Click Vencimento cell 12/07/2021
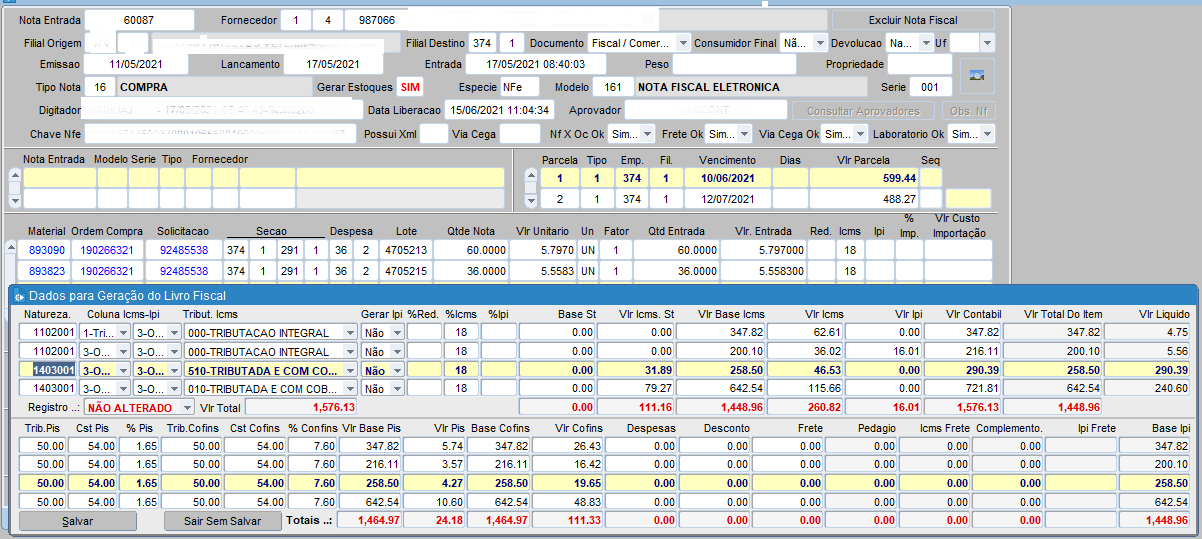1202x539 pixels. (727, 199)
